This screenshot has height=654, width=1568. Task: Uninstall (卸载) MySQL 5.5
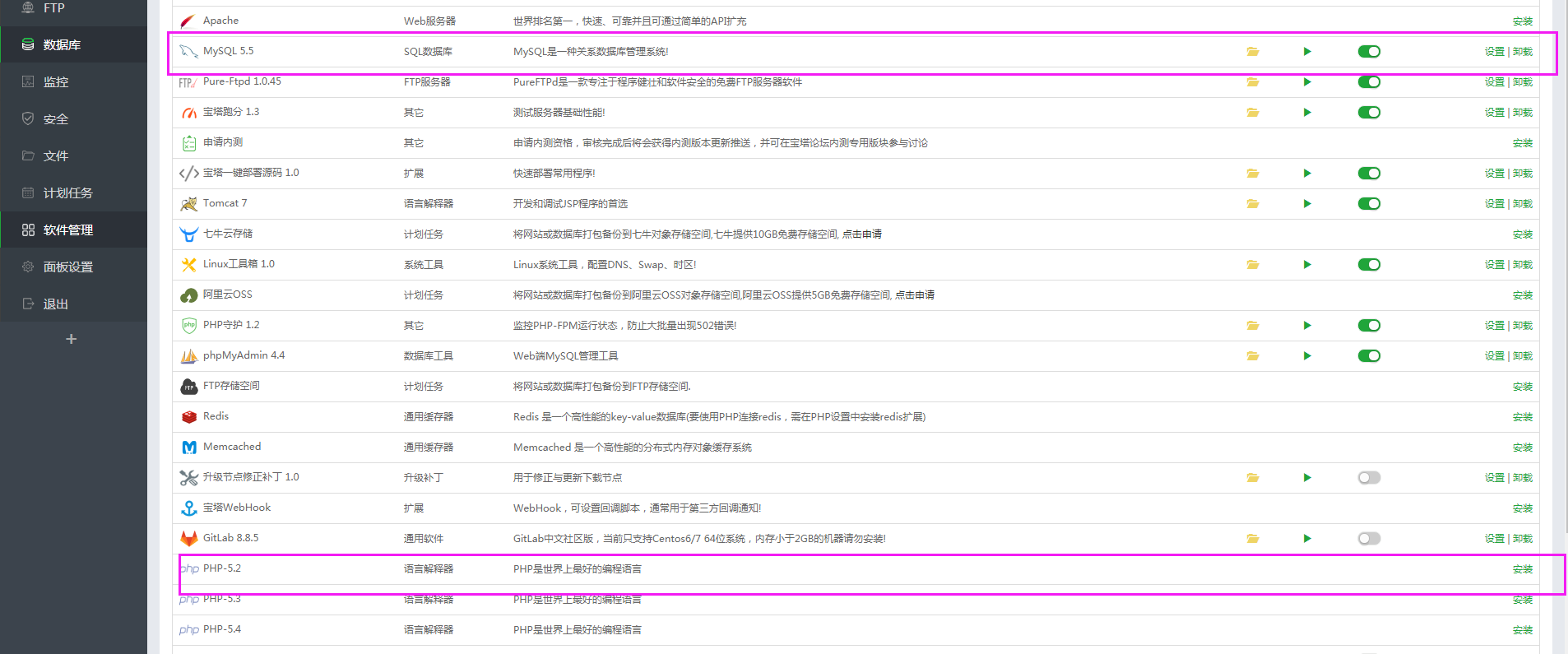pyautogui.click(x=1523, y=52)
